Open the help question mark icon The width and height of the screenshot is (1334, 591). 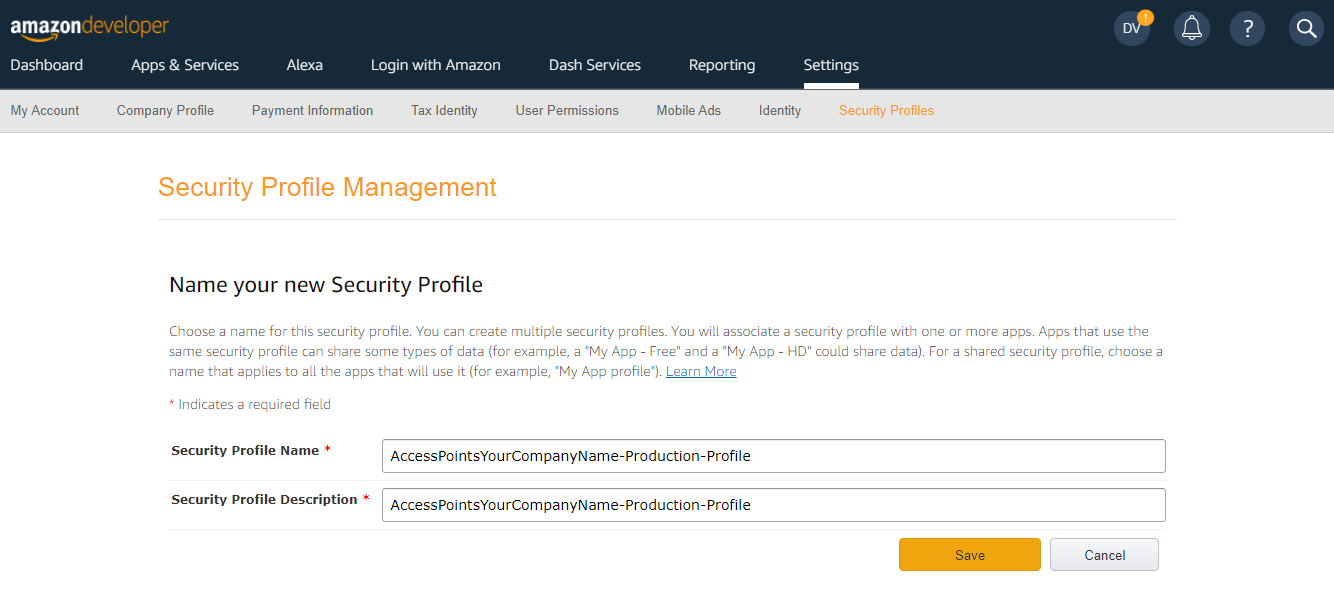coord(1247,28)
